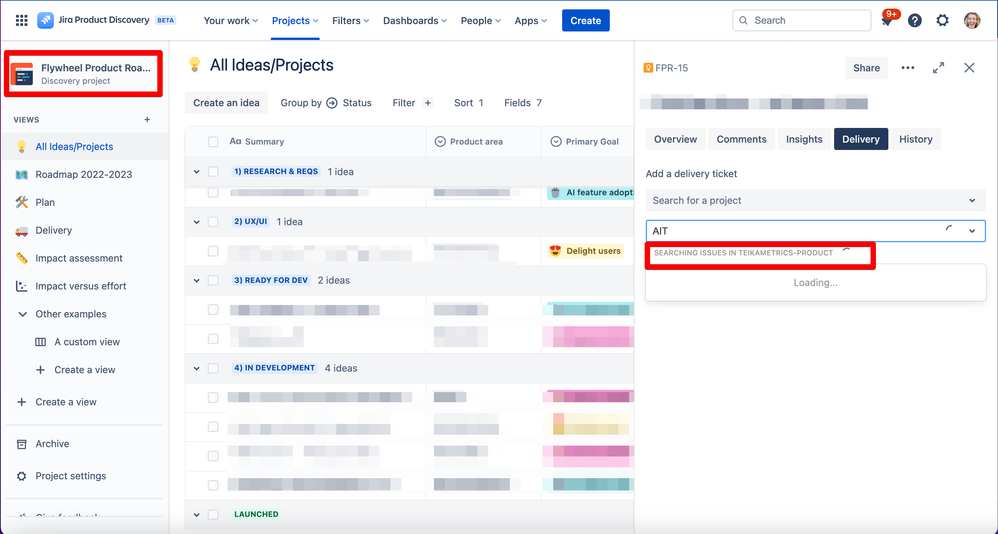Switch to the History tab
Screen dimensions: 998x534
[915, 139]
